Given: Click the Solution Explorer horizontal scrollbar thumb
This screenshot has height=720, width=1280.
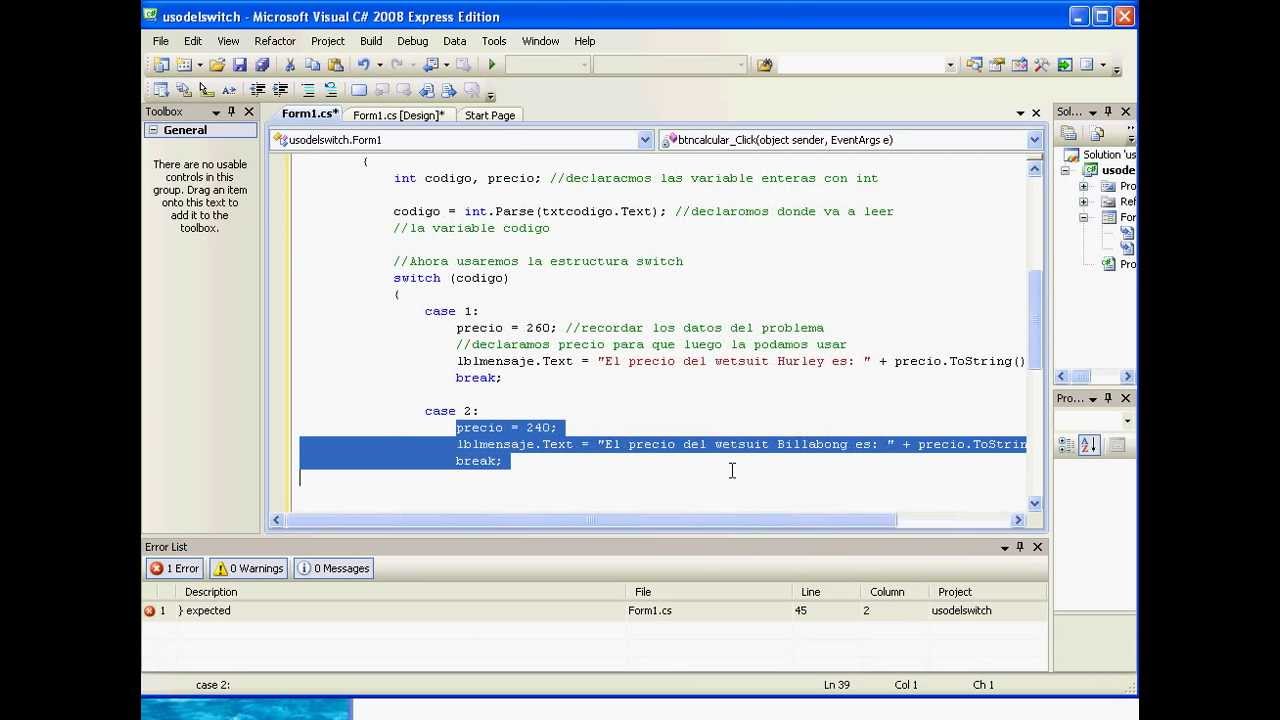Looking at the screenshot, I should point(1079,377).
